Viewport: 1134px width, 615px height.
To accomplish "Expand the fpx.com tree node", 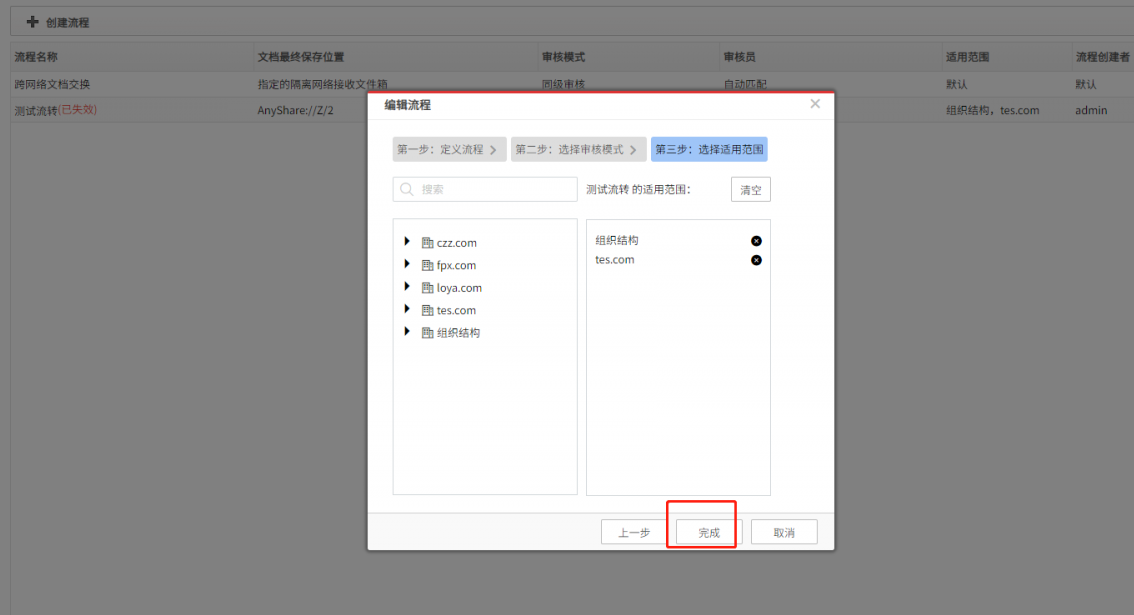I will click(406, 264).
